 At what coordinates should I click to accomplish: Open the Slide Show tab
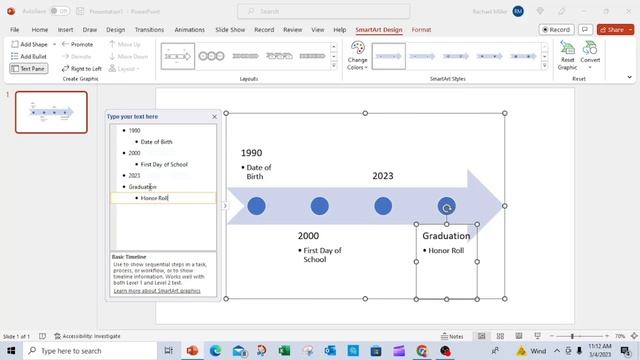230,30
